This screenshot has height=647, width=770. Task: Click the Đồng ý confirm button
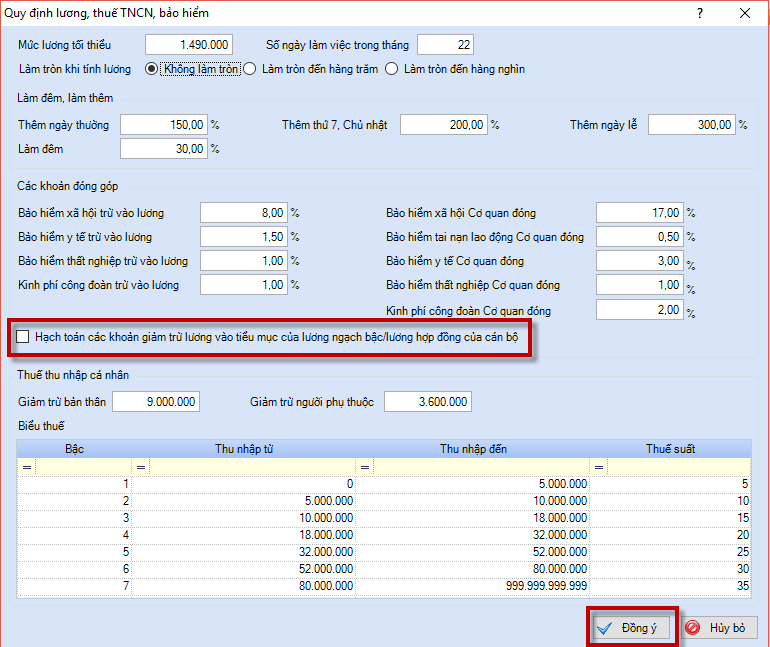632,628
